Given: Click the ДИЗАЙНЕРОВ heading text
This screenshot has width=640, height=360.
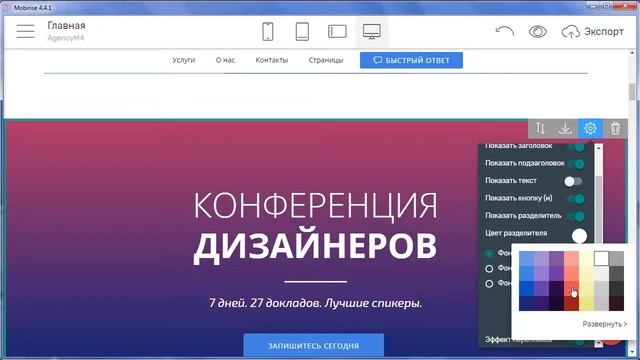Looking at the screenshot, I should point(315,246).
